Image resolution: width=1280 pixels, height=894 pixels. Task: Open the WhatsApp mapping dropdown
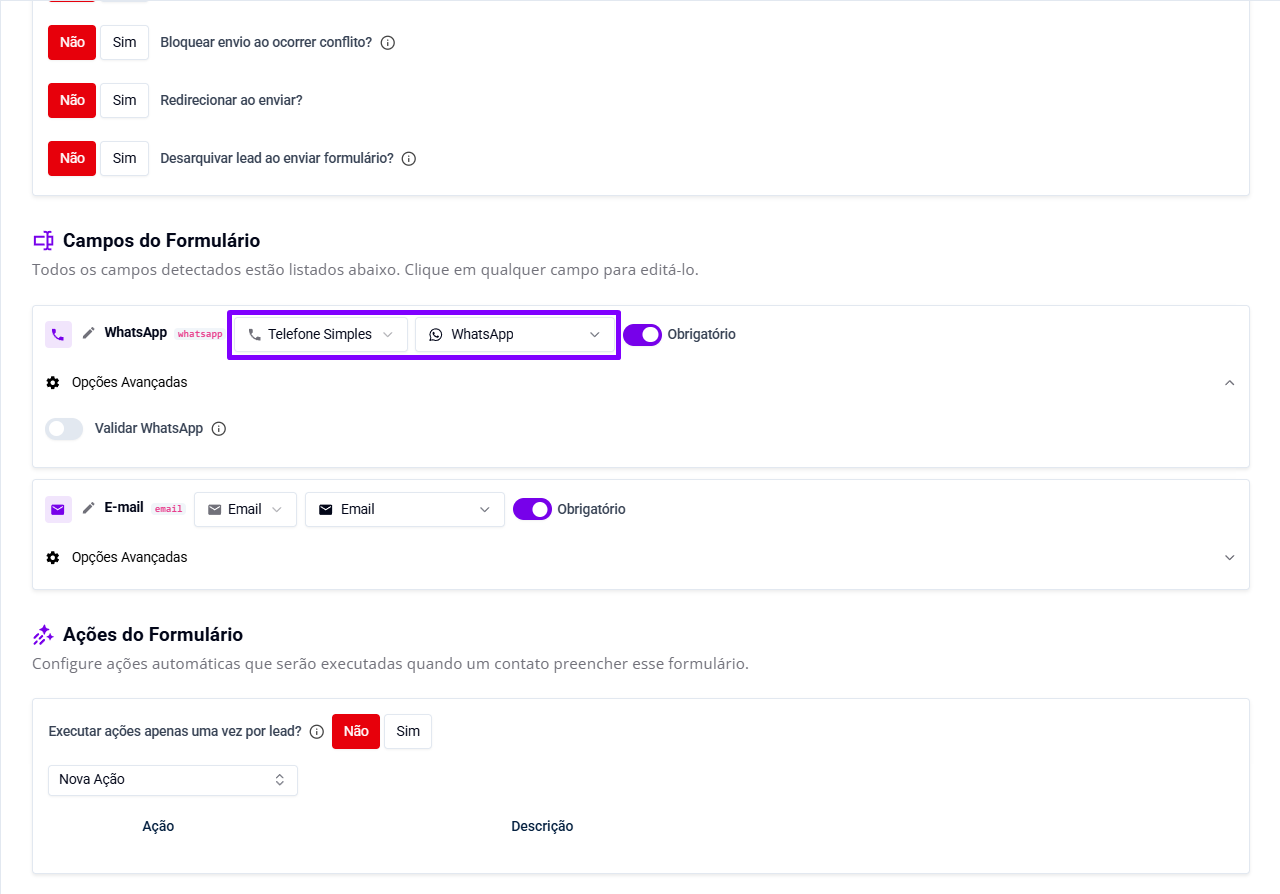point(515,335)
